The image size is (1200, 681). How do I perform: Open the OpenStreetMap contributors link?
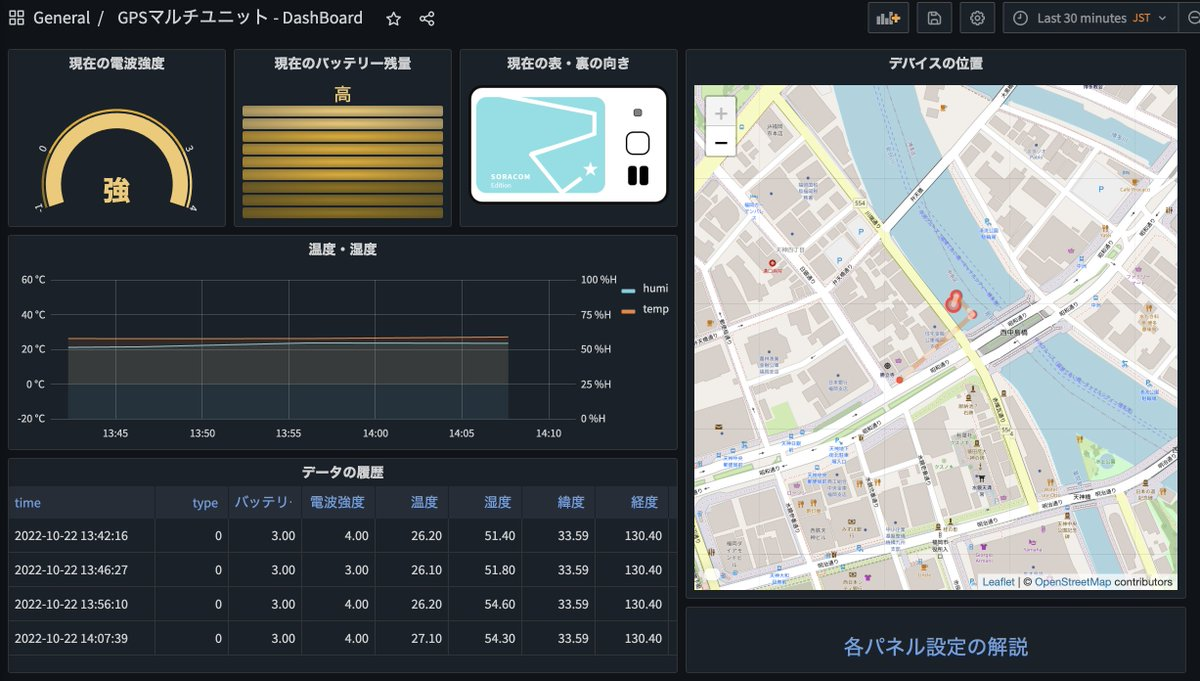(x=1072, y=581)
